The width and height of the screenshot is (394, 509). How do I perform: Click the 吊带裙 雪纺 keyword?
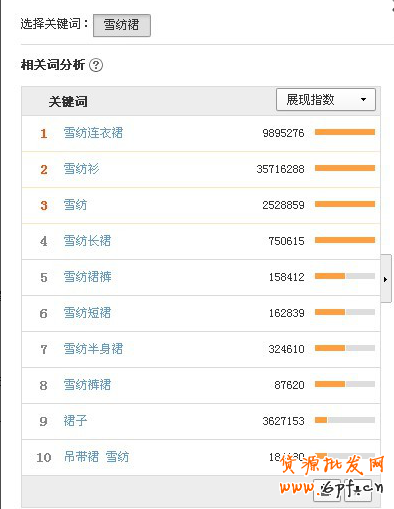(96, 457)
